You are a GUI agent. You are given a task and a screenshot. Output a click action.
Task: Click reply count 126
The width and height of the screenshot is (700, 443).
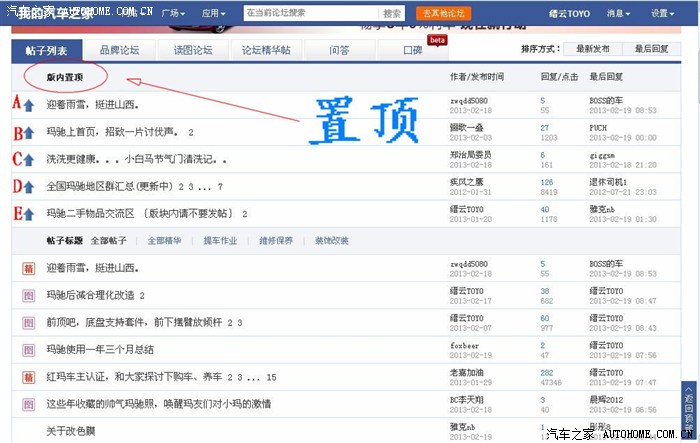click(x=547, y=183)
